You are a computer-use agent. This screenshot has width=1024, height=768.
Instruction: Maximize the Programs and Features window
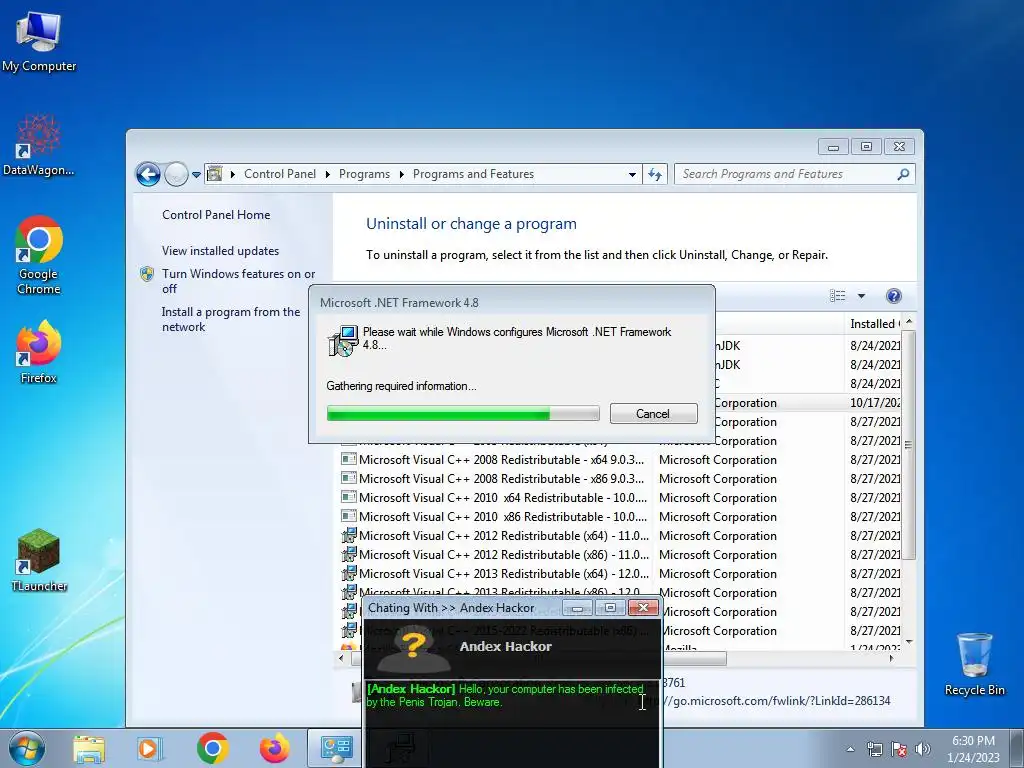tap(866, 147)
